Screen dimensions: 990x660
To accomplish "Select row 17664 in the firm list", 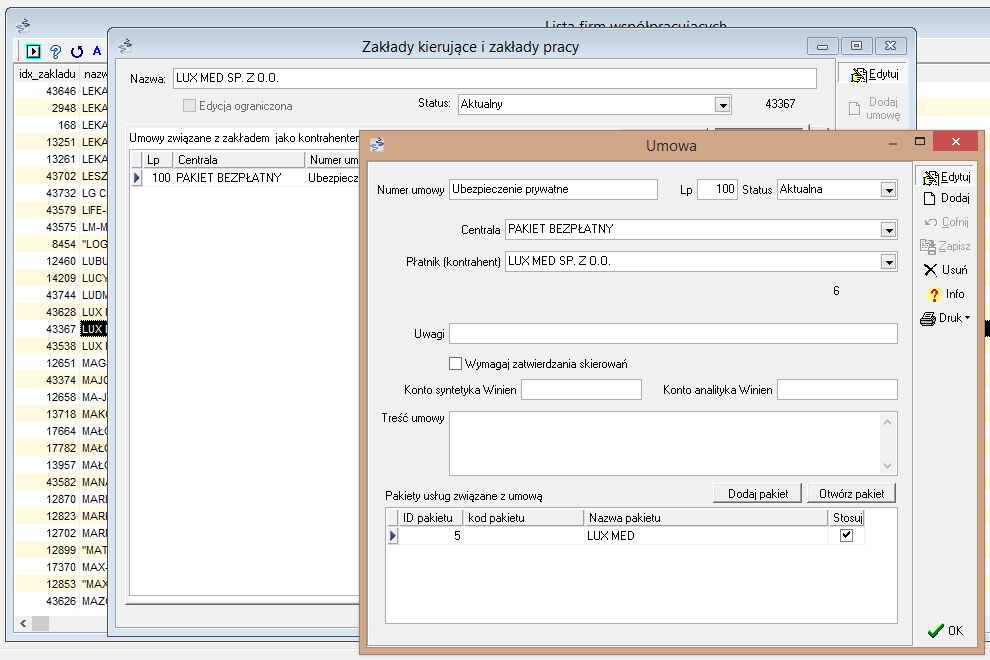I will click(61, 431).
